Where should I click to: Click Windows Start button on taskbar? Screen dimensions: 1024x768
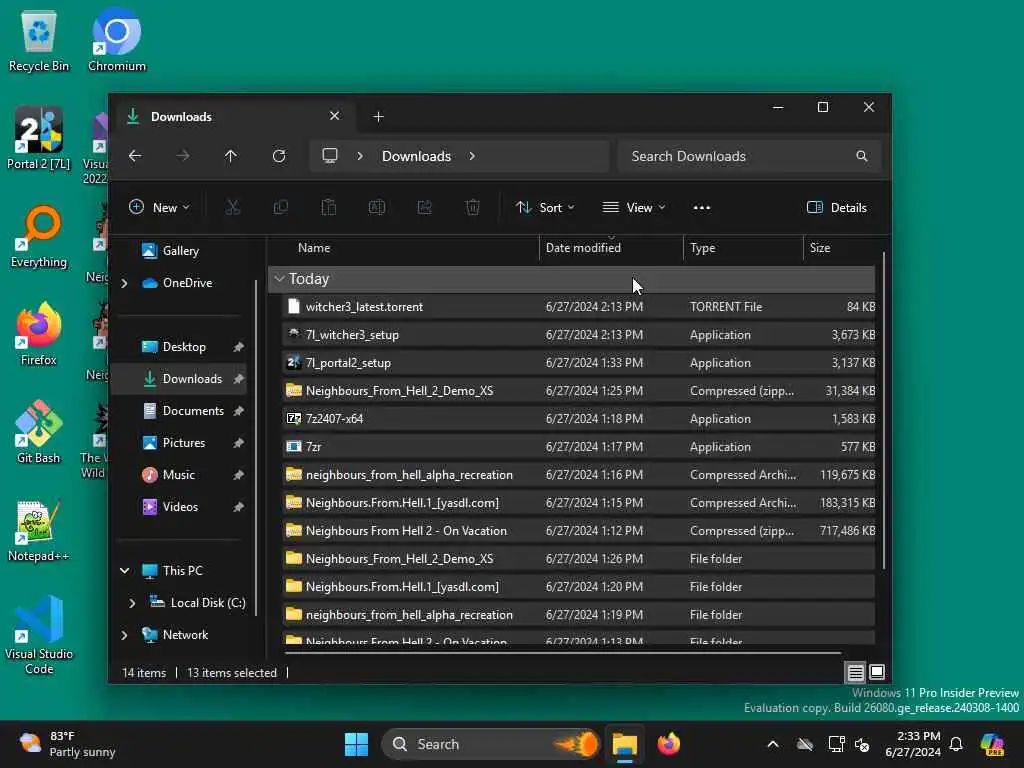point(357,744)
